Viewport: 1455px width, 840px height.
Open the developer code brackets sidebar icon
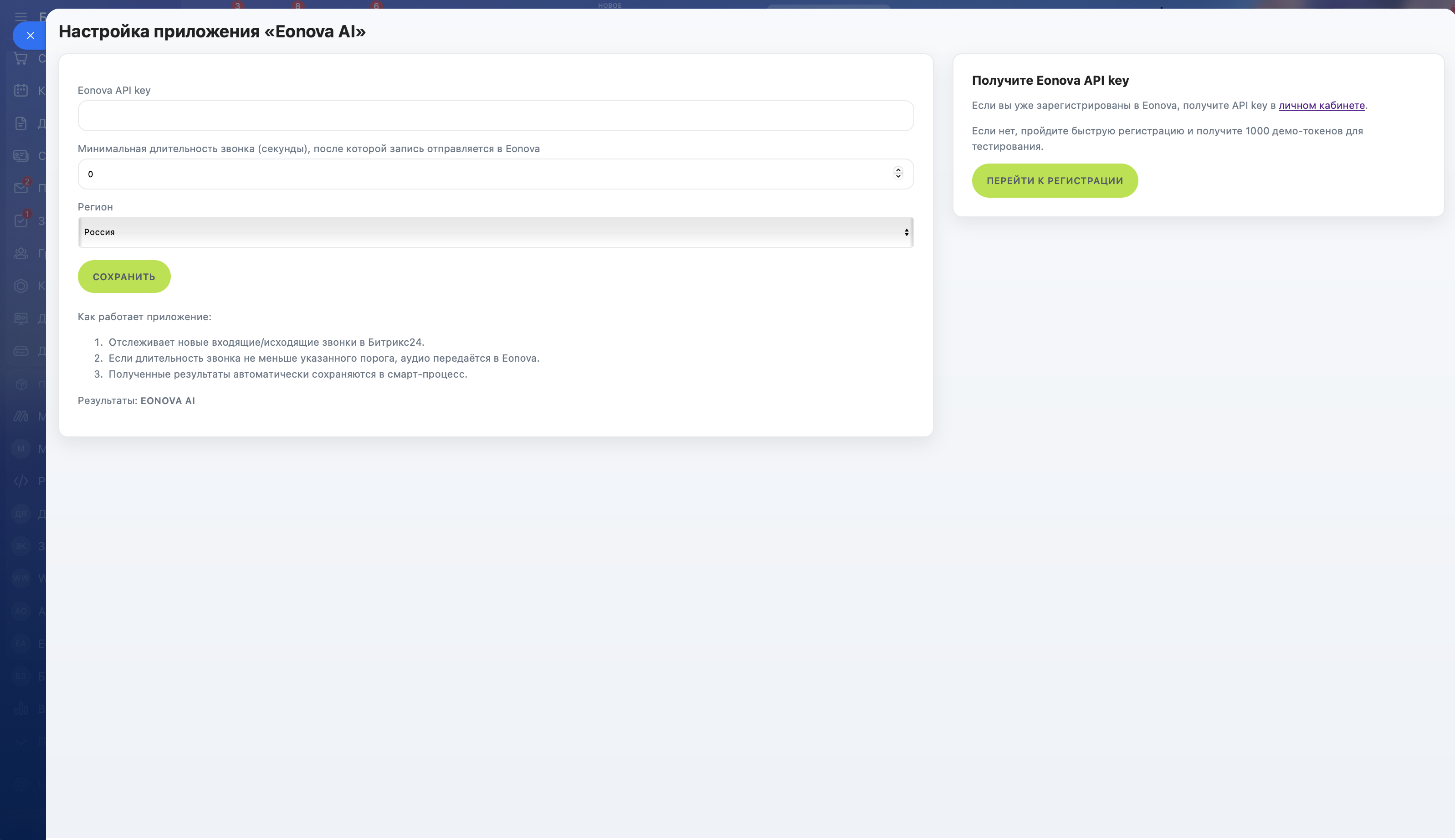pos(21,481)
